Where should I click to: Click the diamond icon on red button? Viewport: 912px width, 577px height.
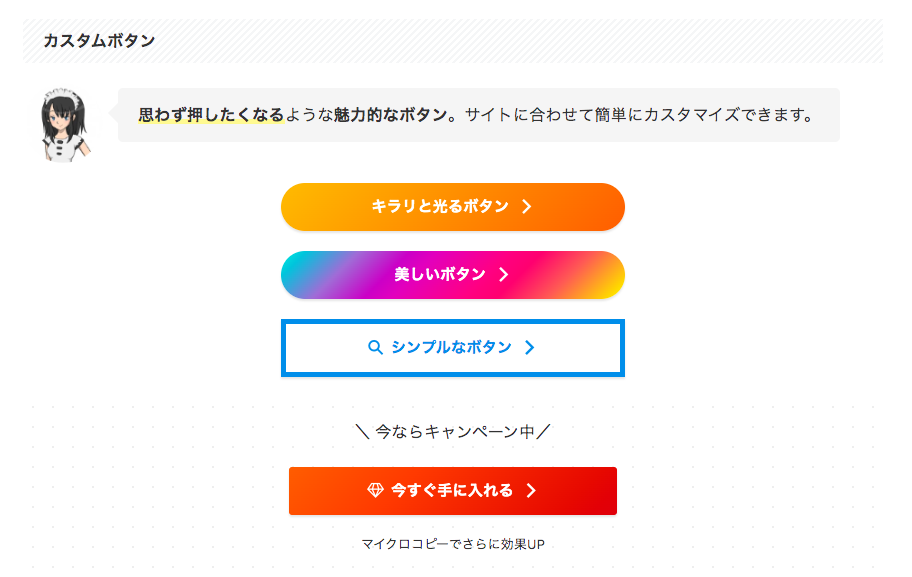click(x=375, y=490)
